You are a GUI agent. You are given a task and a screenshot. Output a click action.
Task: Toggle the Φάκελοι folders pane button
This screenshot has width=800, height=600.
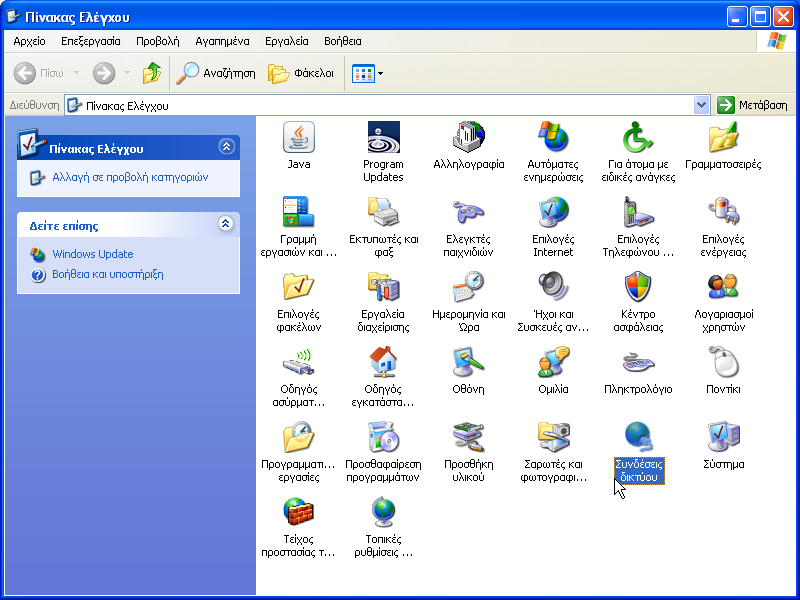(301, 73)
